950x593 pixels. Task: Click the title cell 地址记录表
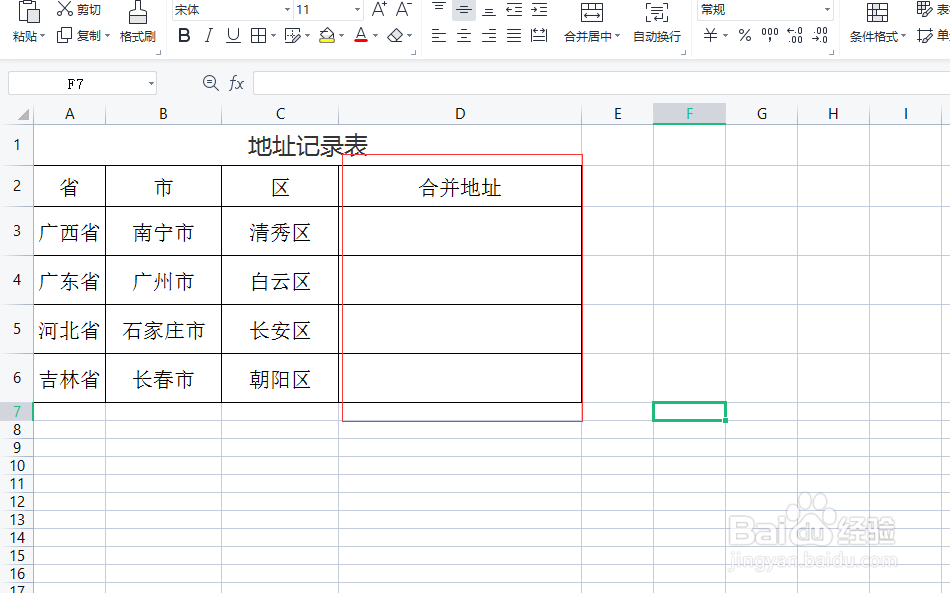click(308, 145)
